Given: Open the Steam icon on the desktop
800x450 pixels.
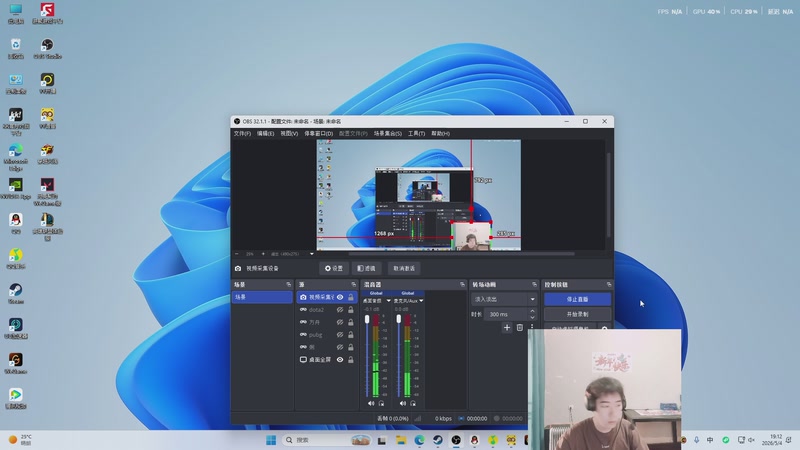Looking at the screenshot, I should pos(15,294).
